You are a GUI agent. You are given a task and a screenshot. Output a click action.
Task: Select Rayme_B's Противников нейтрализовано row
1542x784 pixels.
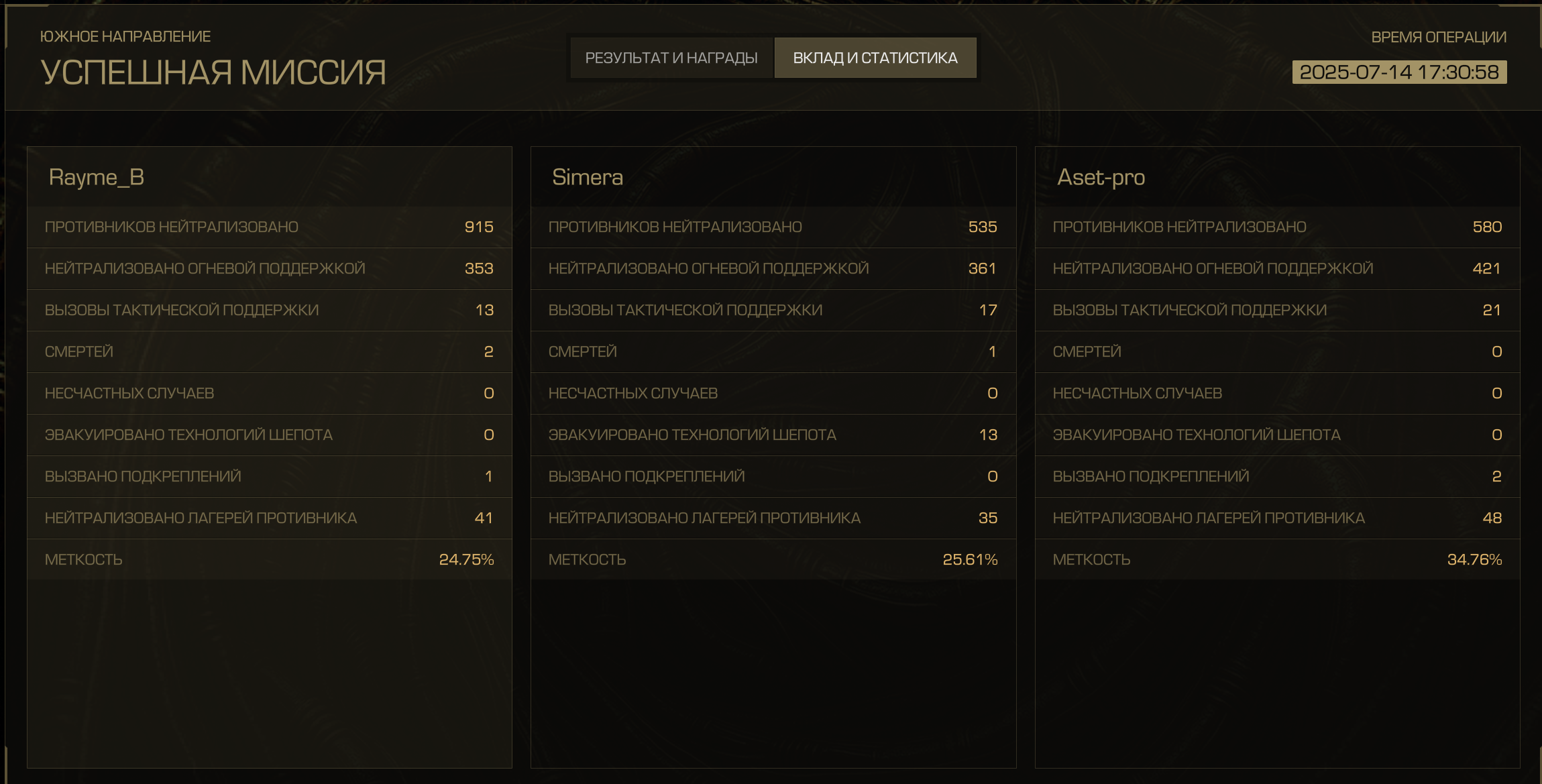click(269, 227)
